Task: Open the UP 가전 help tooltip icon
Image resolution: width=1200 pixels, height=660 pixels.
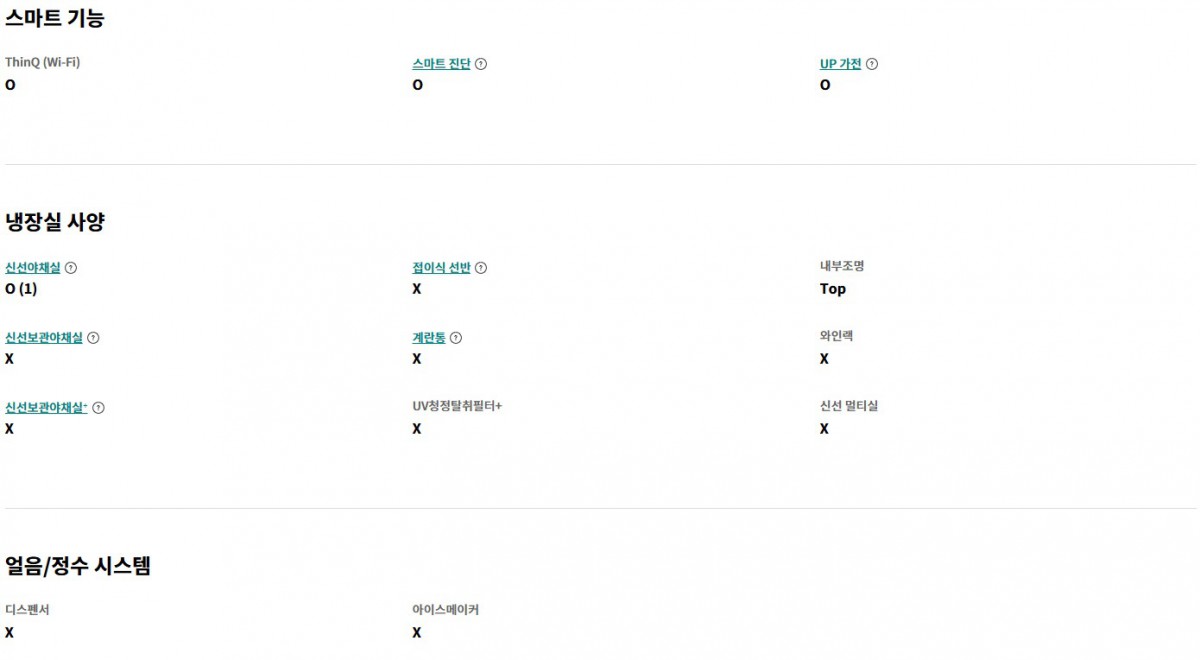Action: coord(872,64)
